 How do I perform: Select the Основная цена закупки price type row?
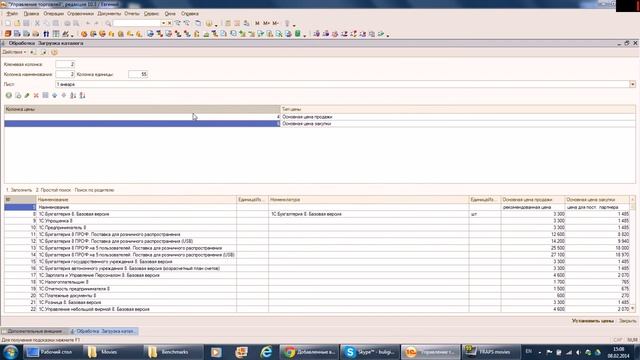(x=320, y=124)
